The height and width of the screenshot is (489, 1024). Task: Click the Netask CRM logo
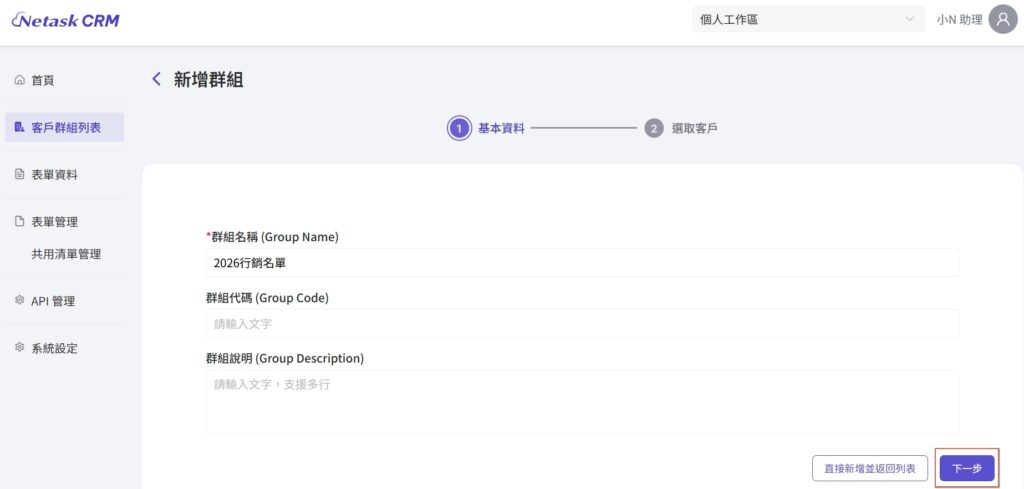point(65,20)
